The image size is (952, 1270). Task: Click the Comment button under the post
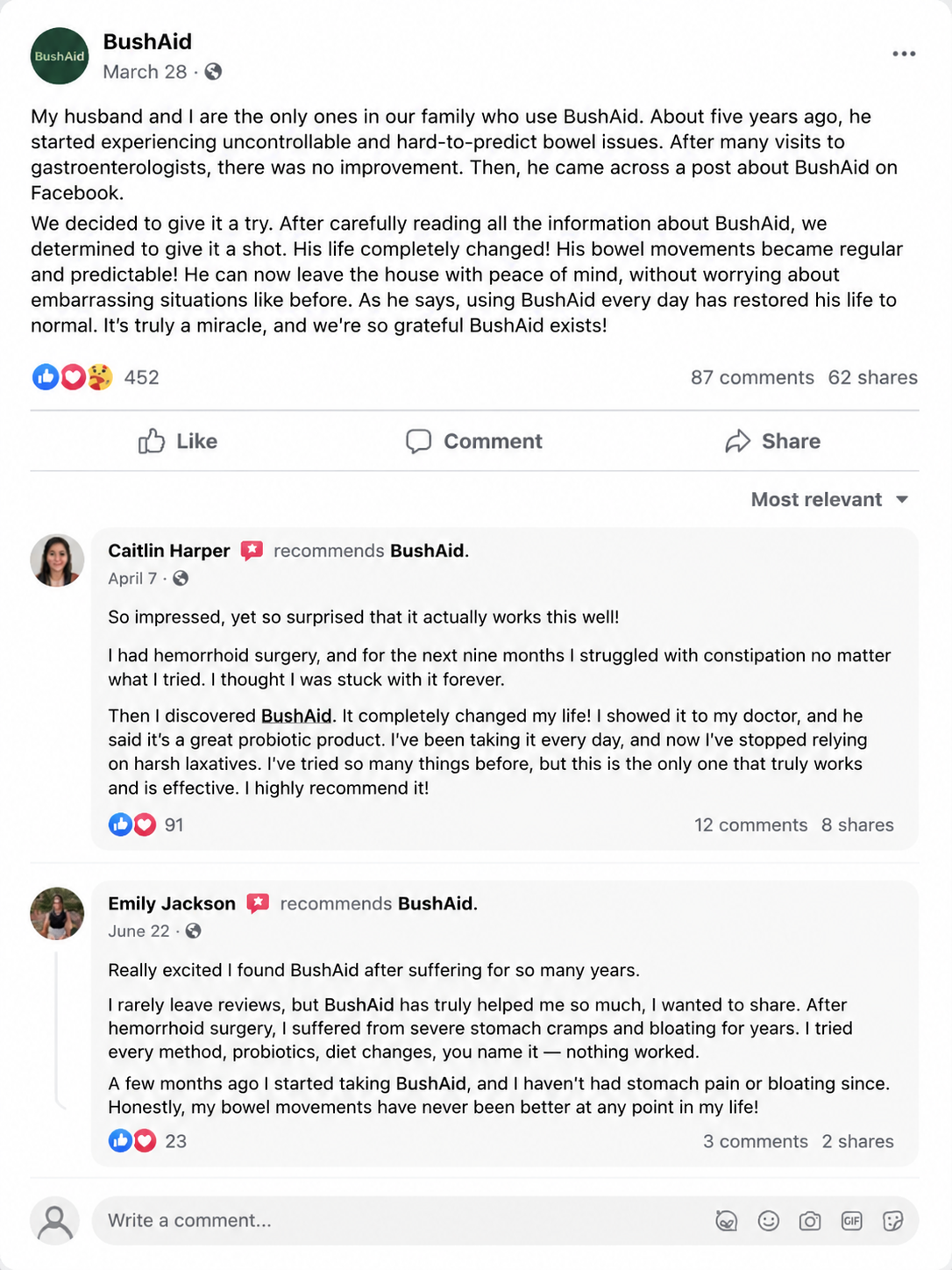(474, 441)
